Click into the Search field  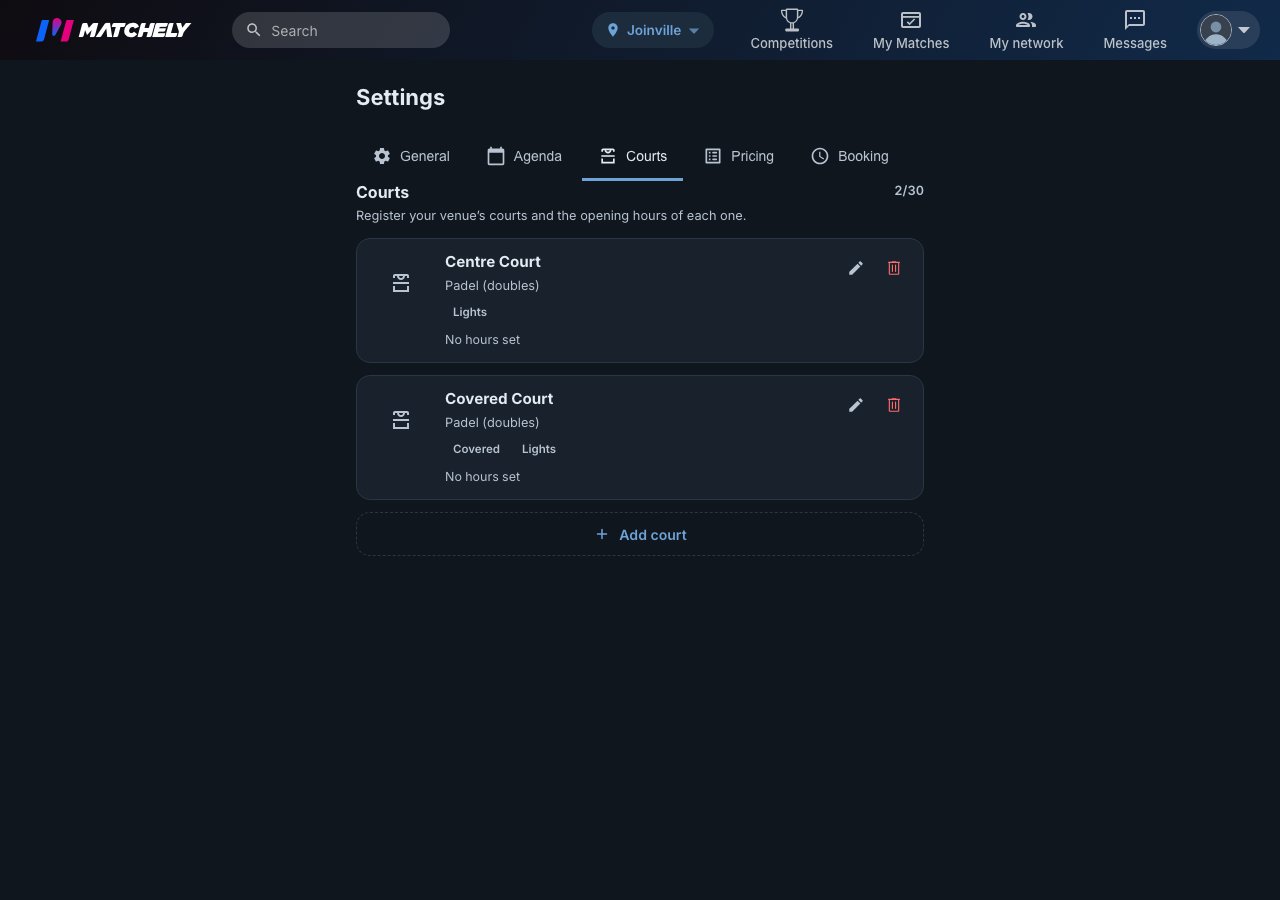(x=341, y=30)
